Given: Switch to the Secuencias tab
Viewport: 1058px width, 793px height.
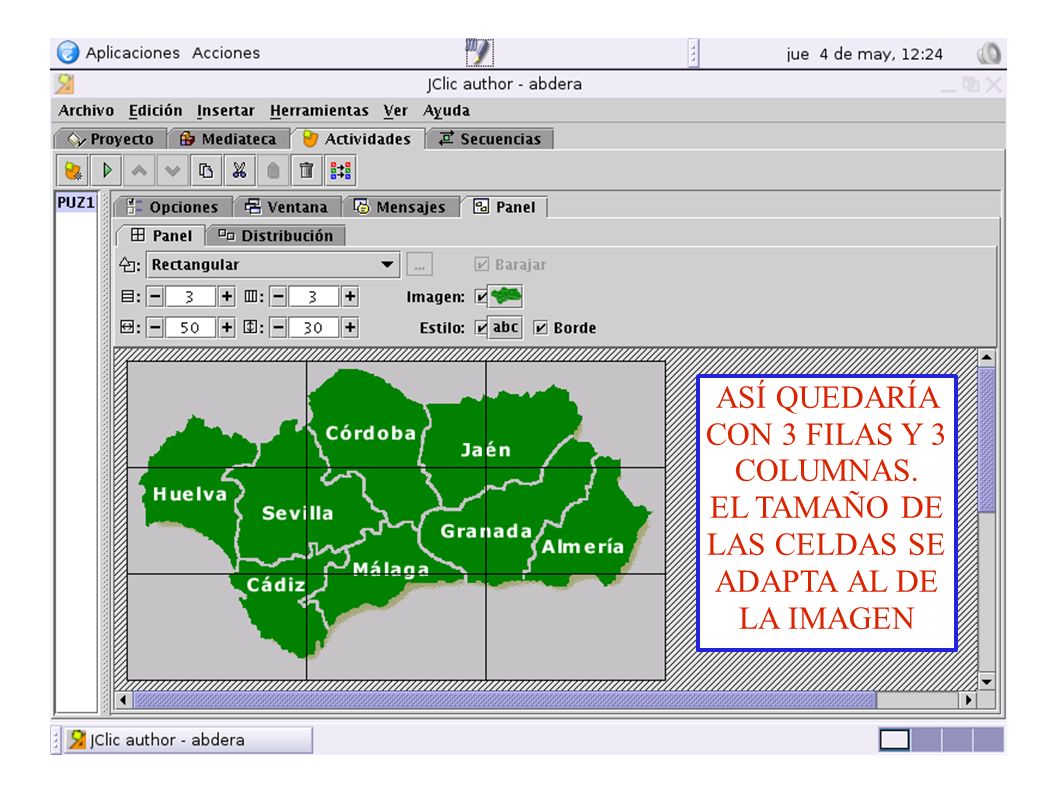Looking at the screenshot, I should click(490, 139).
